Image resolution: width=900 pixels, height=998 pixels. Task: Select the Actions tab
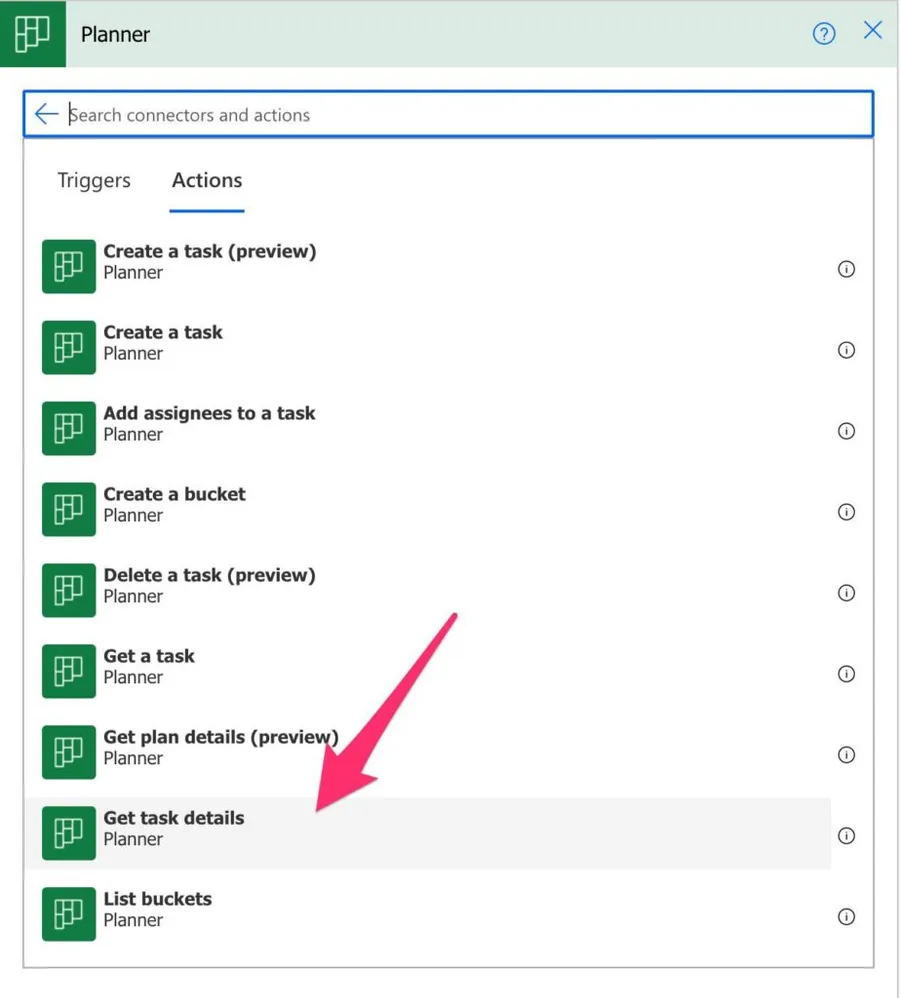(207, 181)
